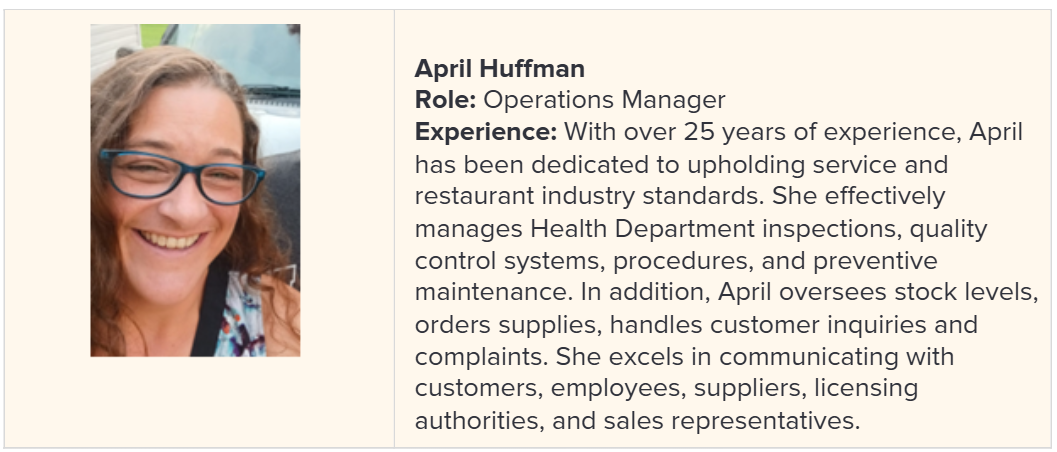Click the words licensing authorities
This screenshot has width=1057, height=452.
tap(667, 405)
